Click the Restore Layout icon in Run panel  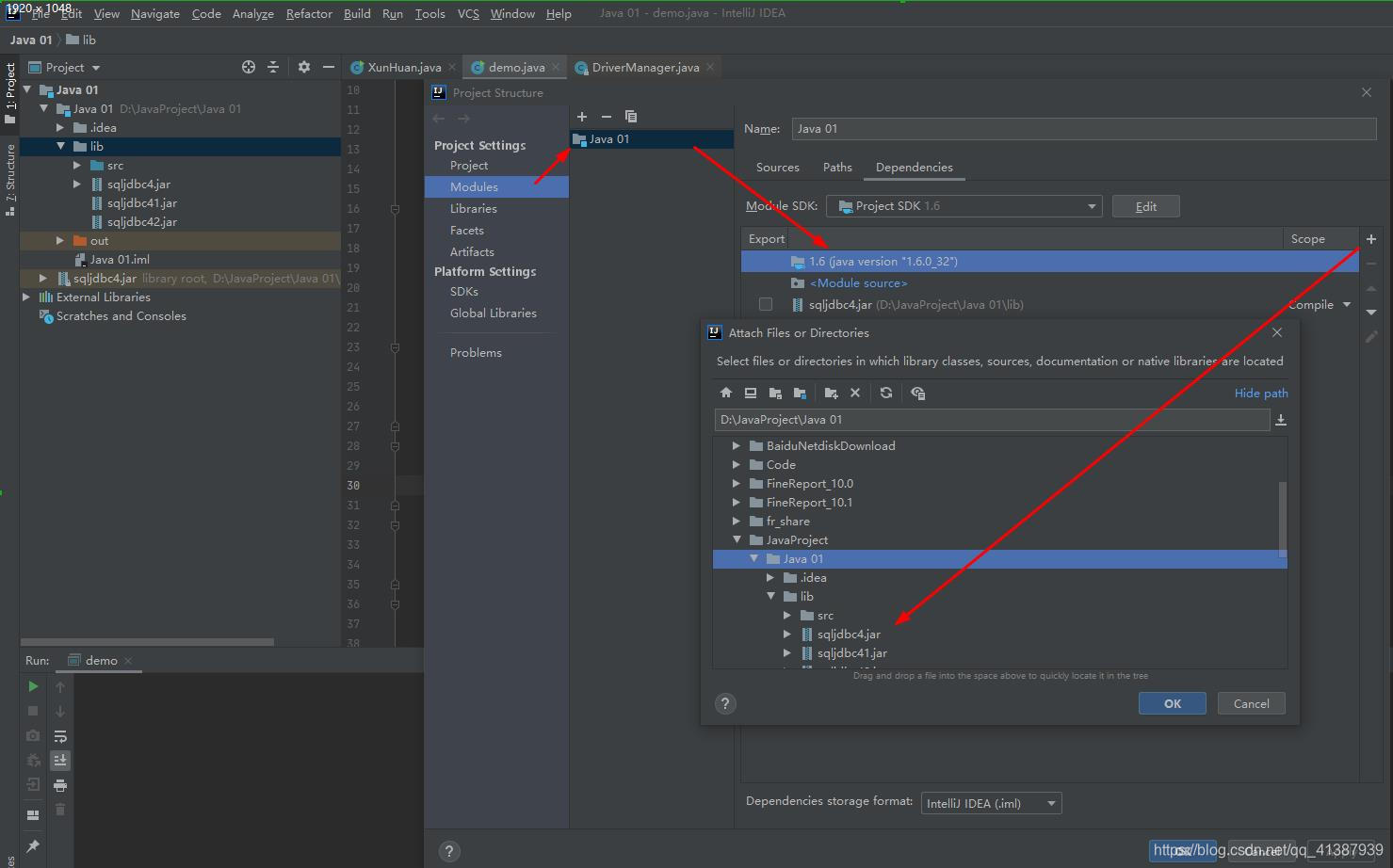tap(33, 815)
